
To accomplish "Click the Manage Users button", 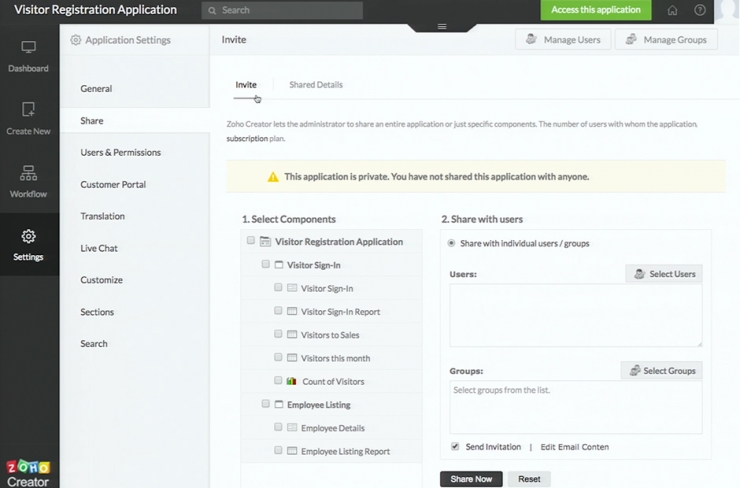I will pos(563,40).
